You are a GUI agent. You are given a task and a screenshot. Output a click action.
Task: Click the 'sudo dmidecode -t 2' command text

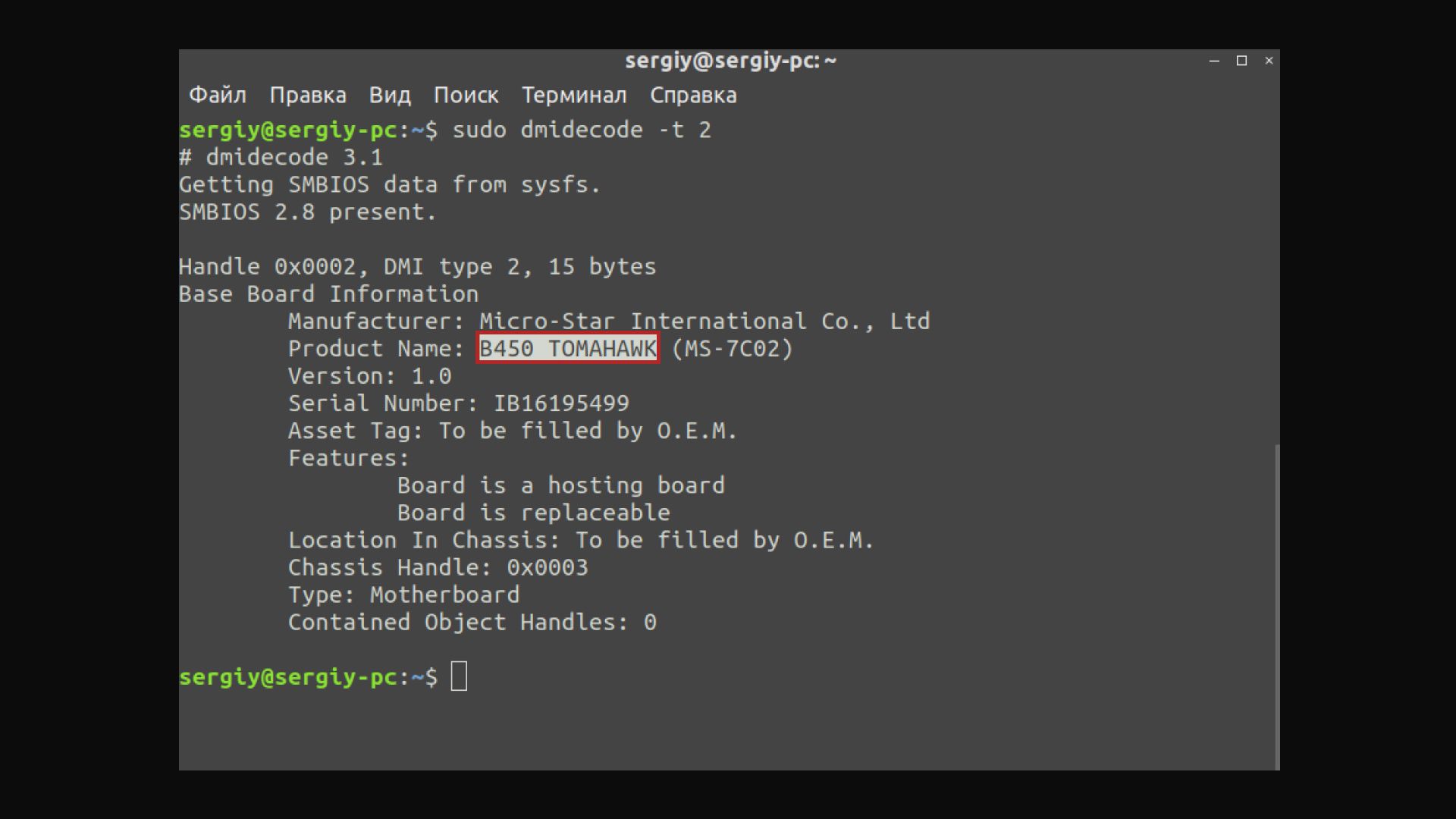pyautogui.click(x=581, y=130)
